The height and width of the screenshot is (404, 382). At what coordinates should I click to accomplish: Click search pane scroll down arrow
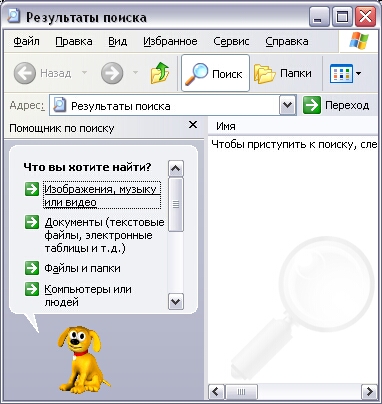[175, 302]
